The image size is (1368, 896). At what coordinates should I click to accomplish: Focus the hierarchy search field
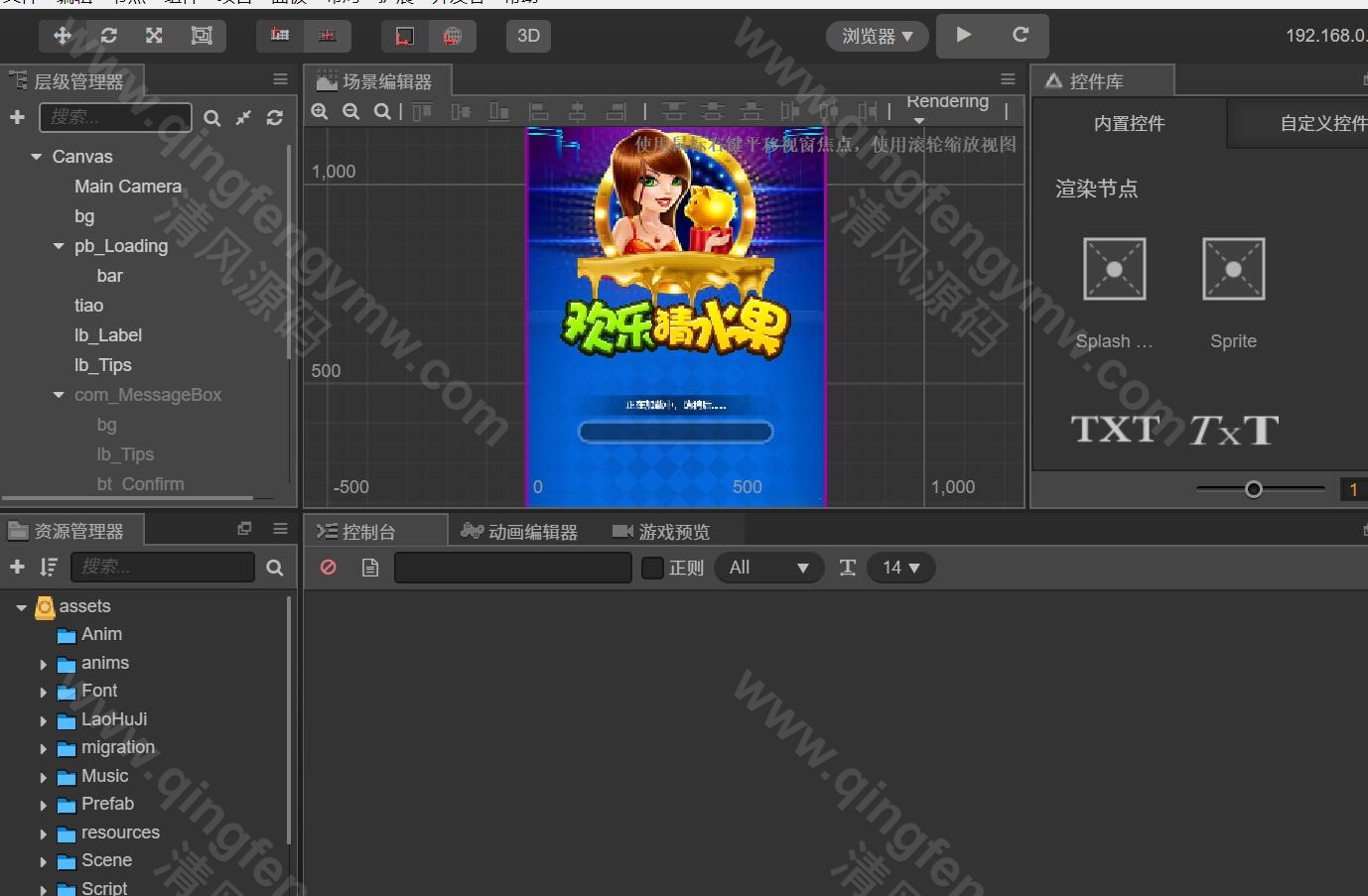point(115,117)
